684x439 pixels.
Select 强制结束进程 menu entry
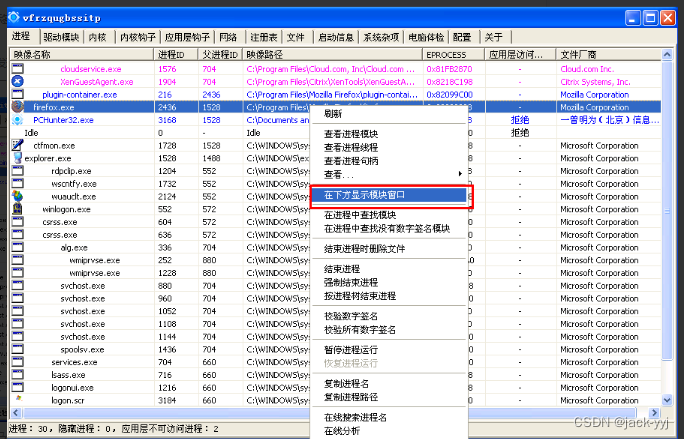(x=389, y=282)
